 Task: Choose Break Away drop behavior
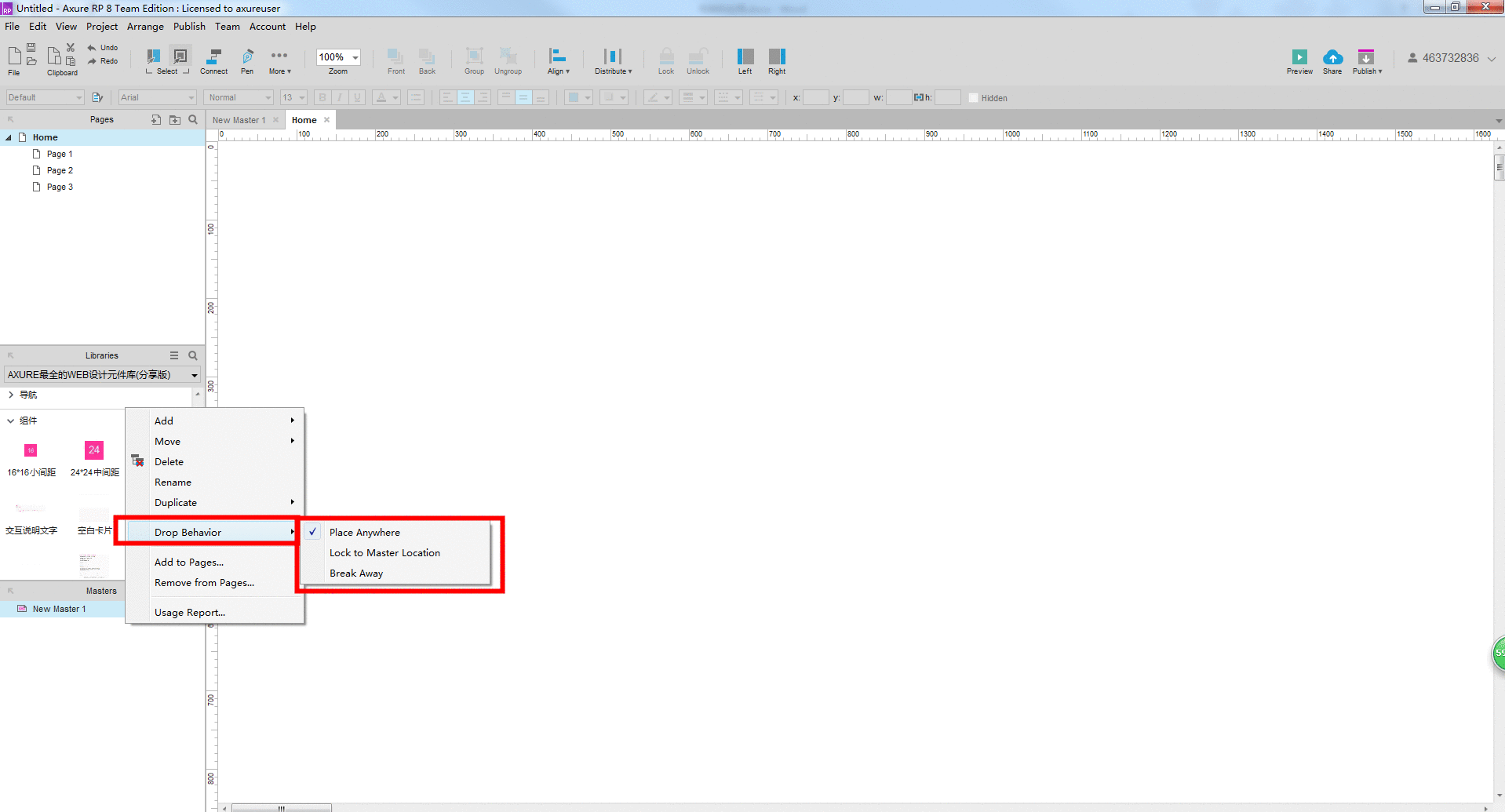point(356,573)
